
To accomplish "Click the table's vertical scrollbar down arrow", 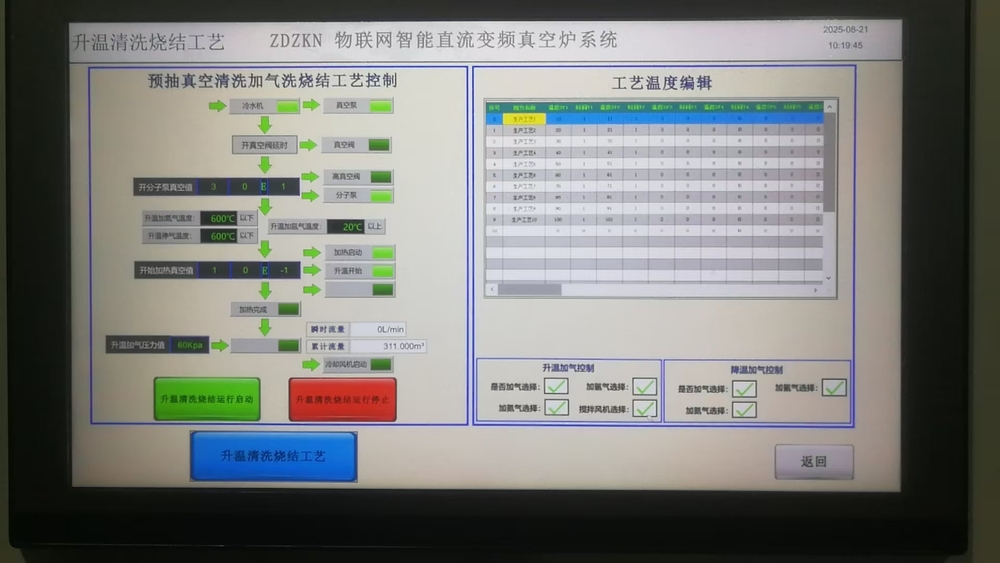I will coord(828,277).
